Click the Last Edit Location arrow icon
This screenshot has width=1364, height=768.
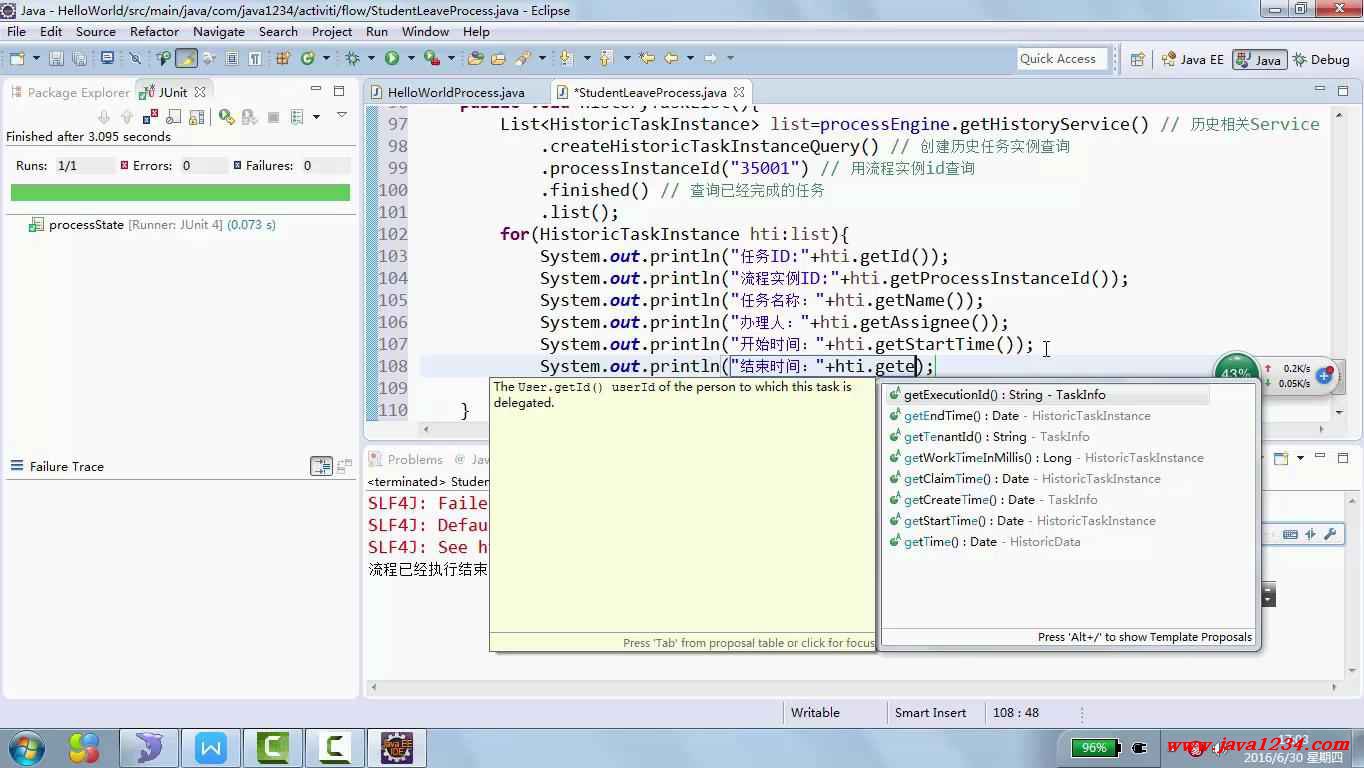646,58
